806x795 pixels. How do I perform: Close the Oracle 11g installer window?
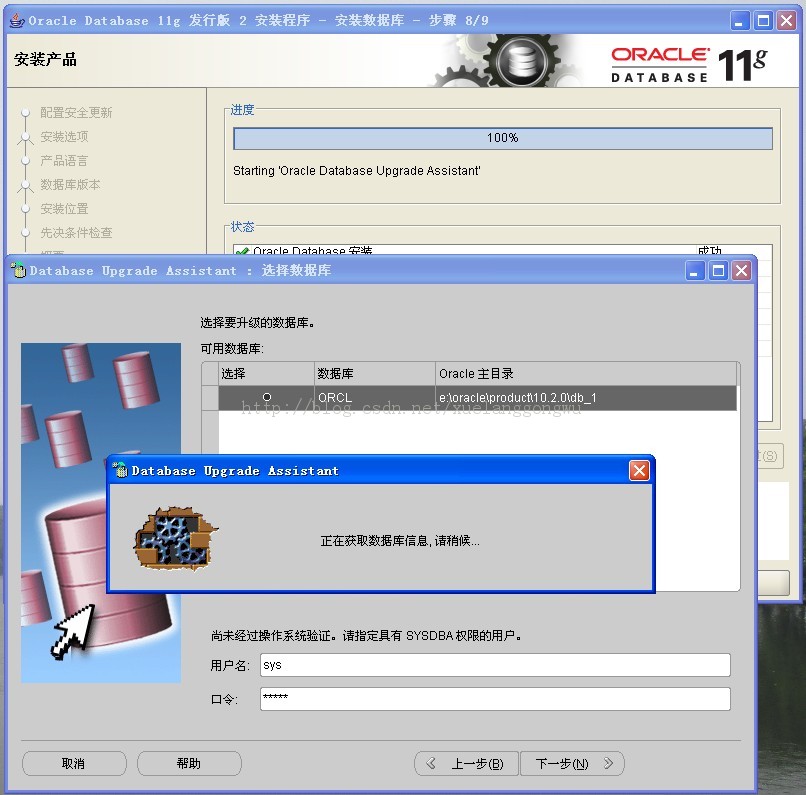786,21
